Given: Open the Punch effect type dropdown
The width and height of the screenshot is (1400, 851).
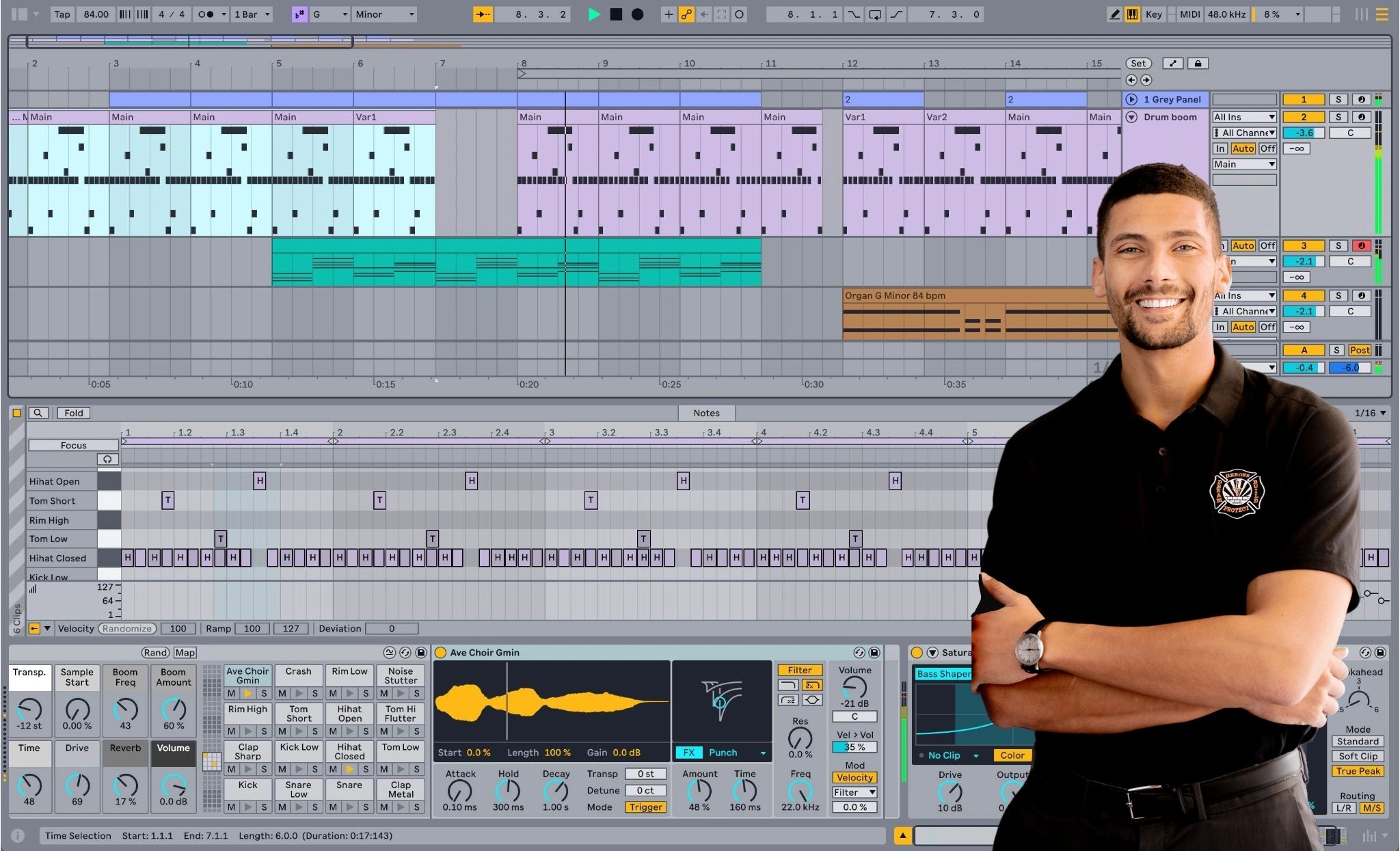Looking at the screenshot, I should click(x=738, y=753).
